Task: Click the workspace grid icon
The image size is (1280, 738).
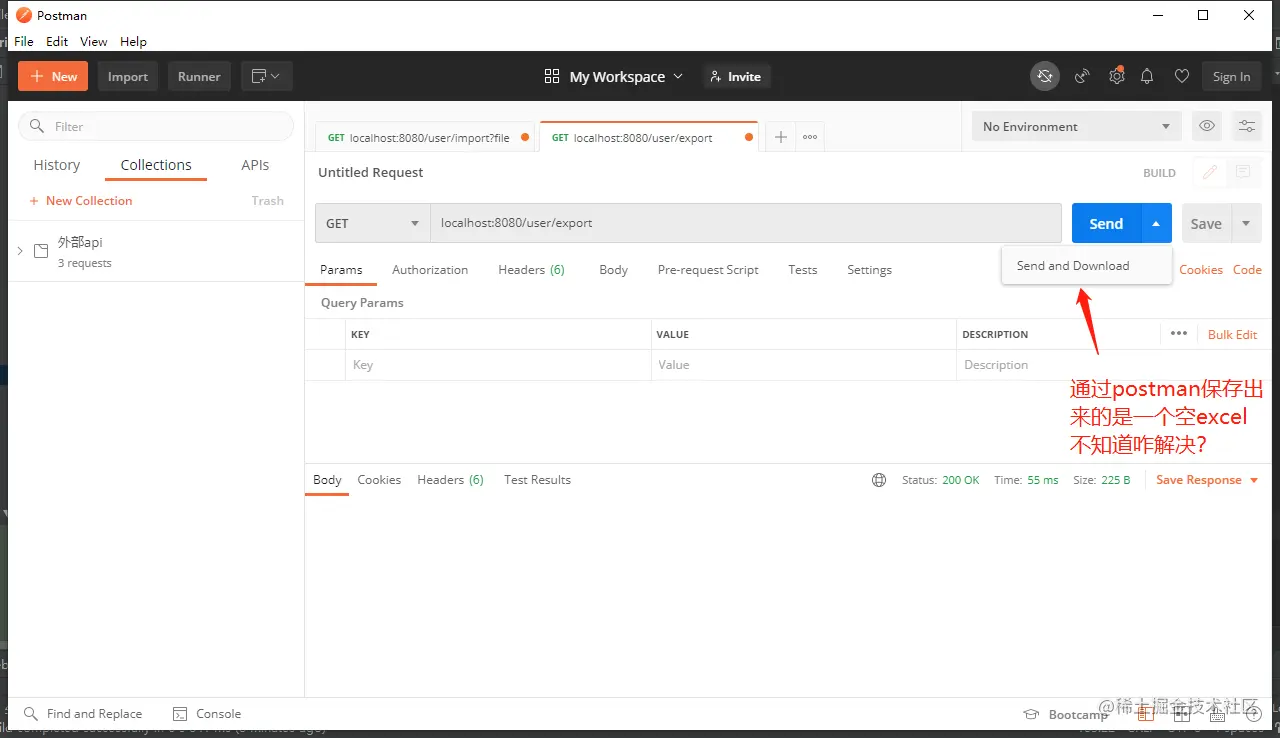Action: 552,76
